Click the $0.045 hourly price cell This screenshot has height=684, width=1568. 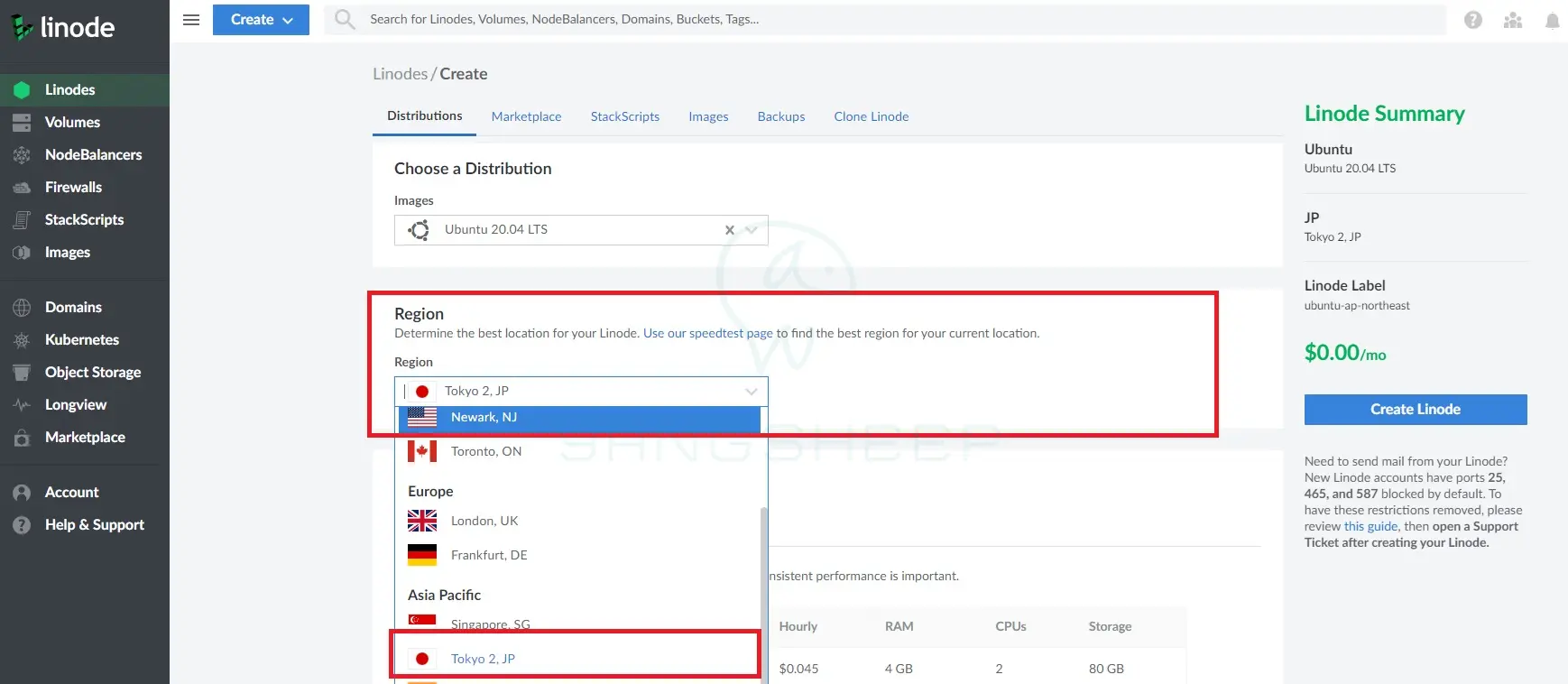tap(798, 670)
